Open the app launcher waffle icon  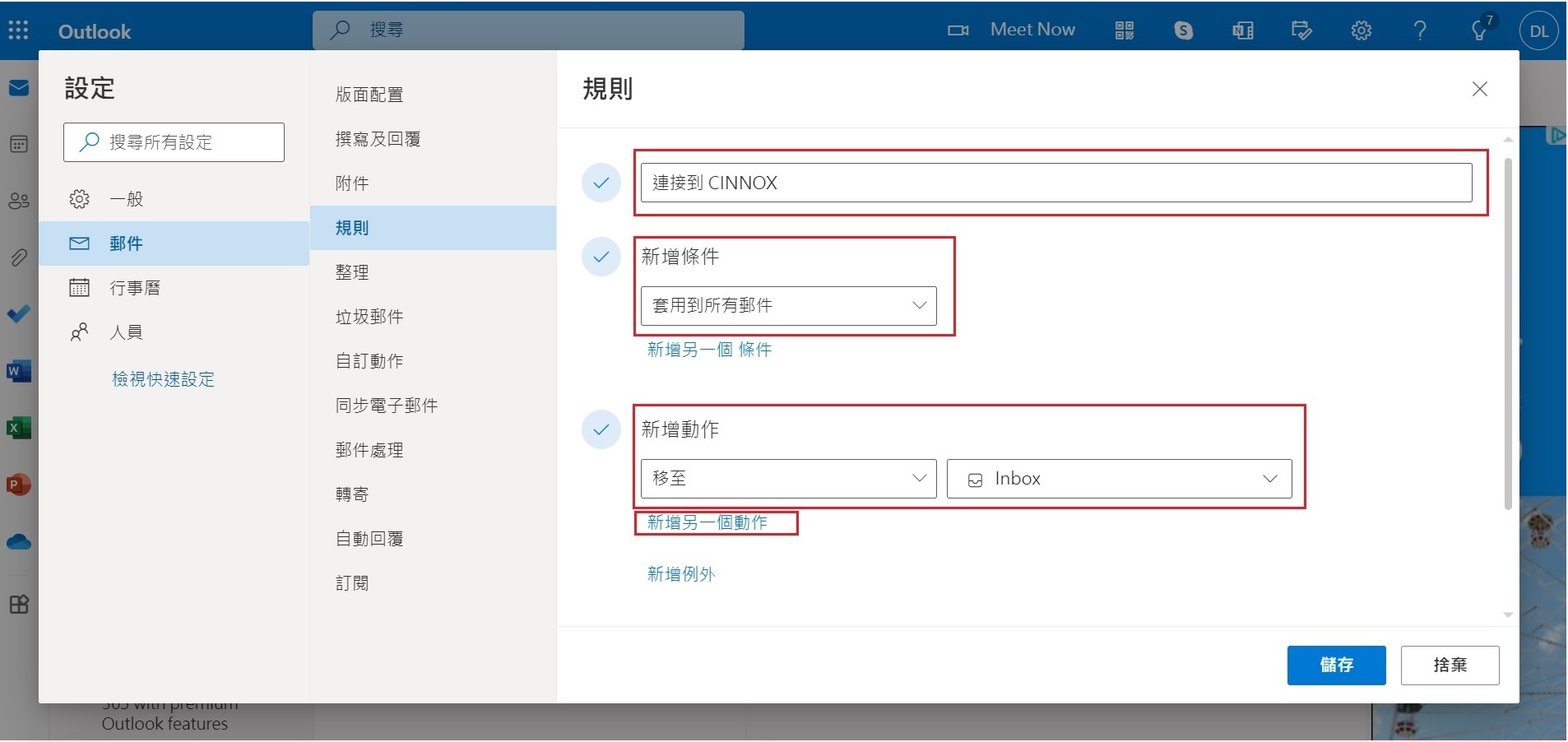point(18,30)
